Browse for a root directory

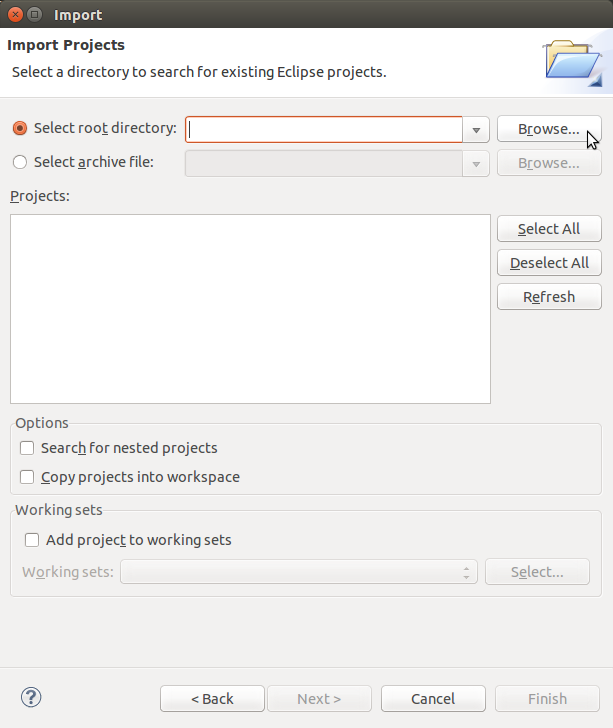(x=548, y=130)
